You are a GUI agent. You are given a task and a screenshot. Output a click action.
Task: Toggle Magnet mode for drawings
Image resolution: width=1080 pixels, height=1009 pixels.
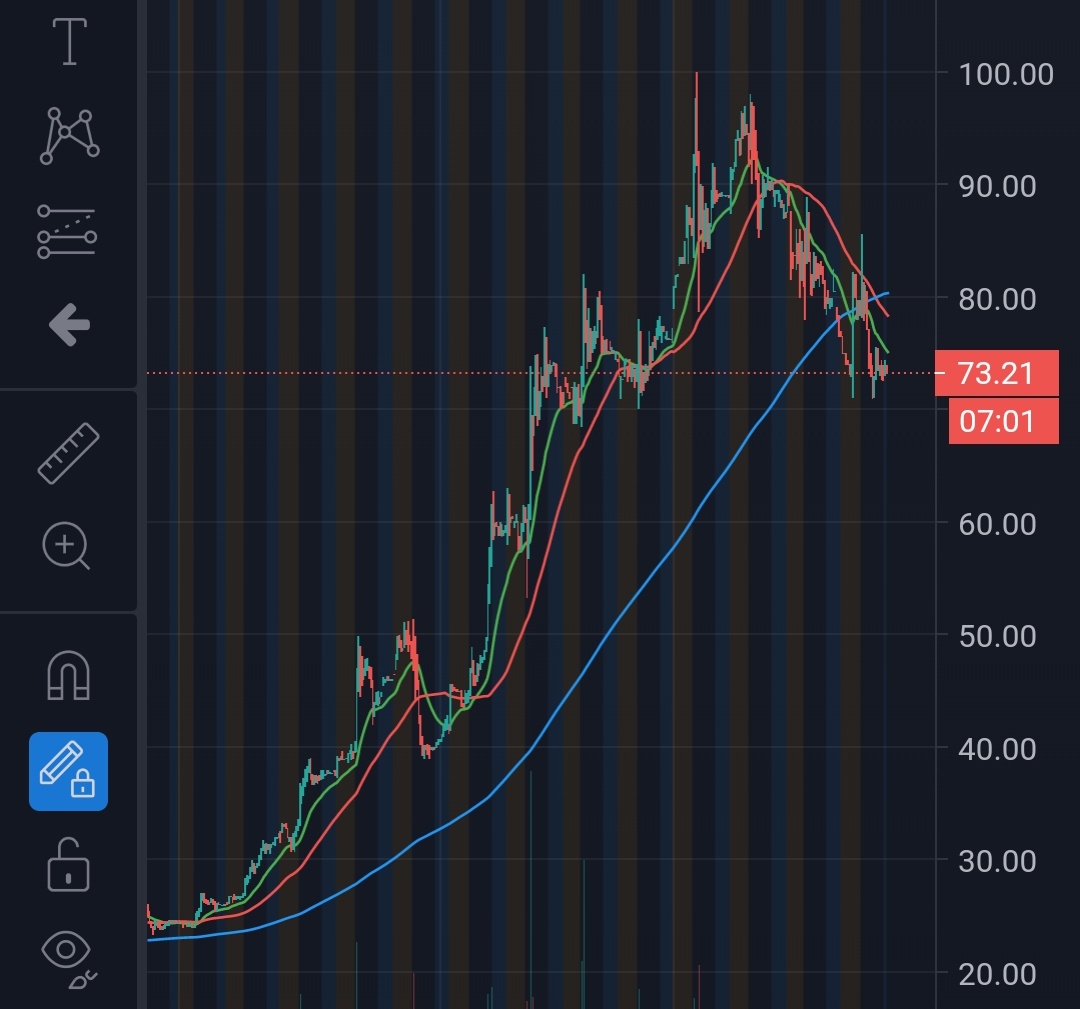[68, 677]
